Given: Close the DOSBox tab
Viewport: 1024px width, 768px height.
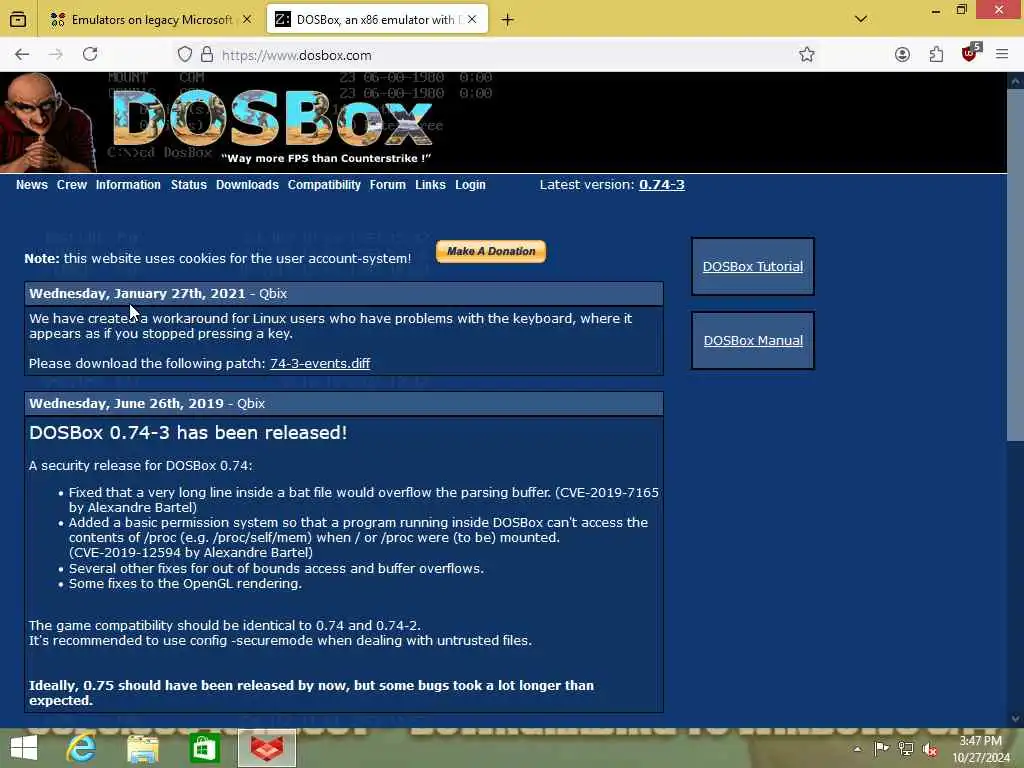Looking at the screenshot, I should [x=472, y=20].
